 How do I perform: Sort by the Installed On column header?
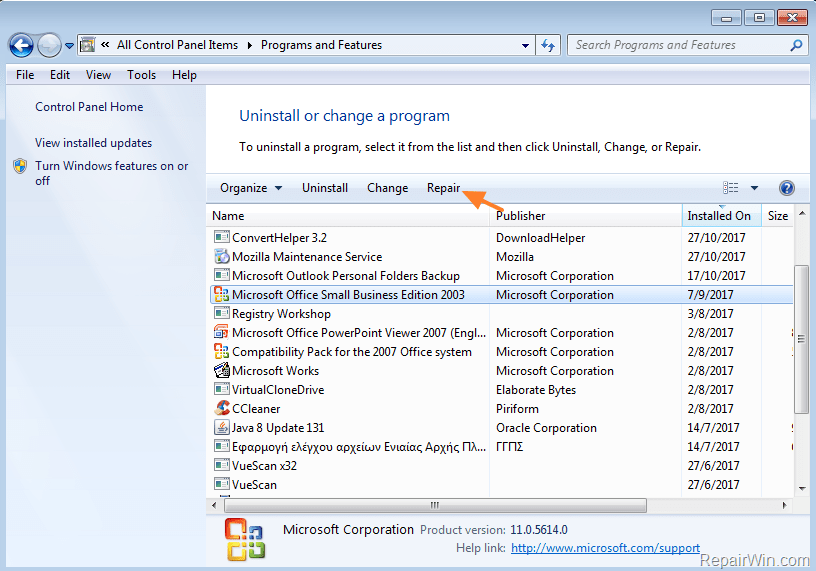[x=722, y=215]
